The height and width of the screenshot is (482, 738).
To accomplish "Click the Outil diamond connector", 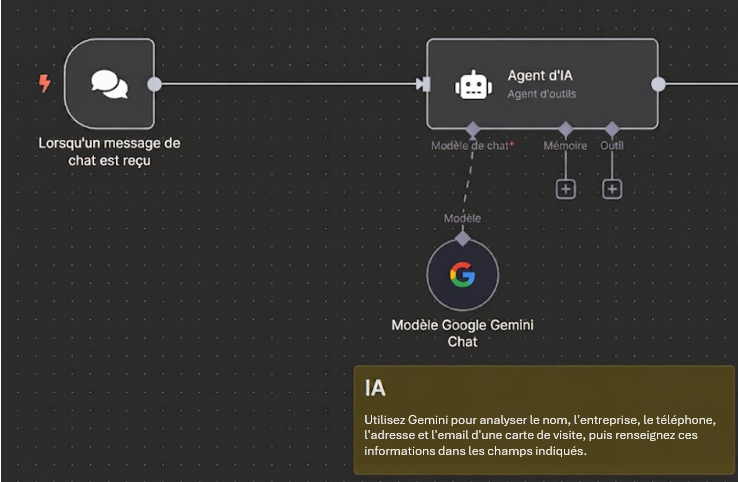I will point(612,129).
